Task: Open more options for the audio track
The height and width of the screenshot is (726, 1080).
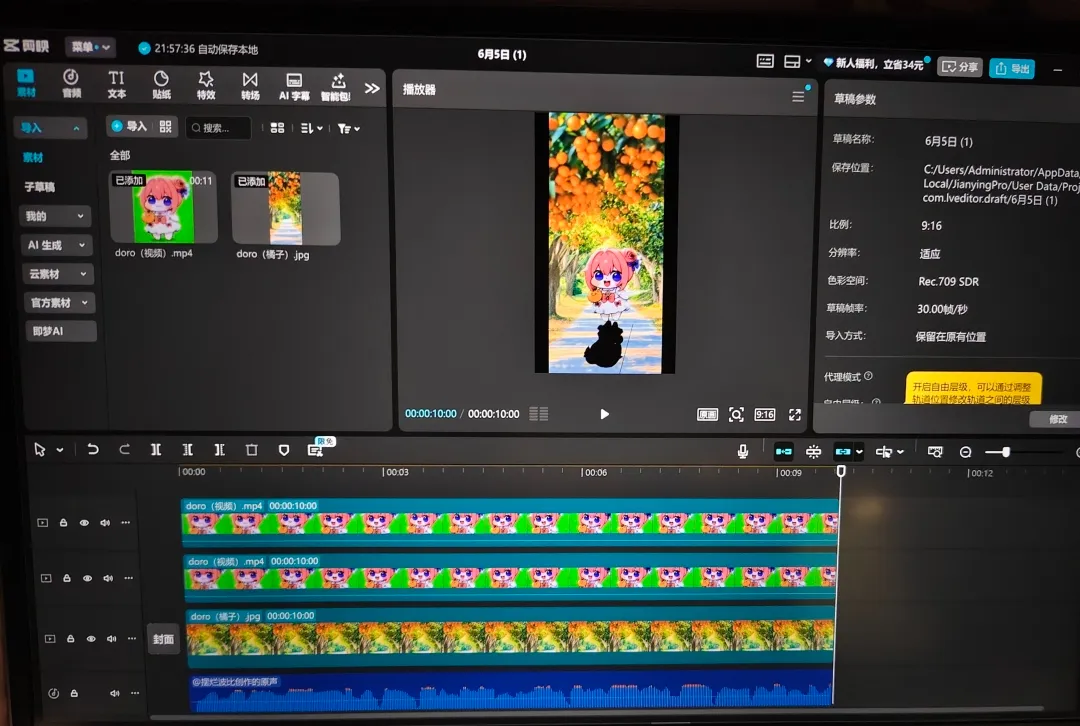Action: coord(135,693)
